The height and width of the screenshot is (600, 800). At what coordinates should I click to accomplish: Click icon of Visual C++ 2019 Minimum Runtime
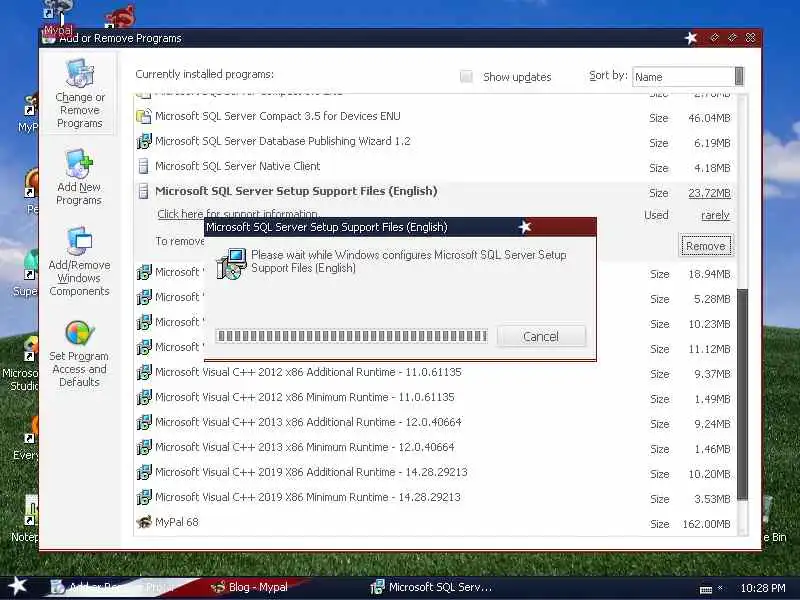[144, 497]
